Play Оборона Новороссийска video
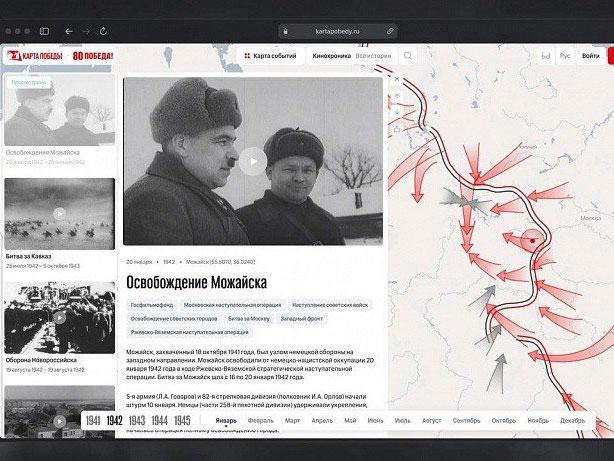The height and width of the screenshot is (461, 614). coord(60,318)
